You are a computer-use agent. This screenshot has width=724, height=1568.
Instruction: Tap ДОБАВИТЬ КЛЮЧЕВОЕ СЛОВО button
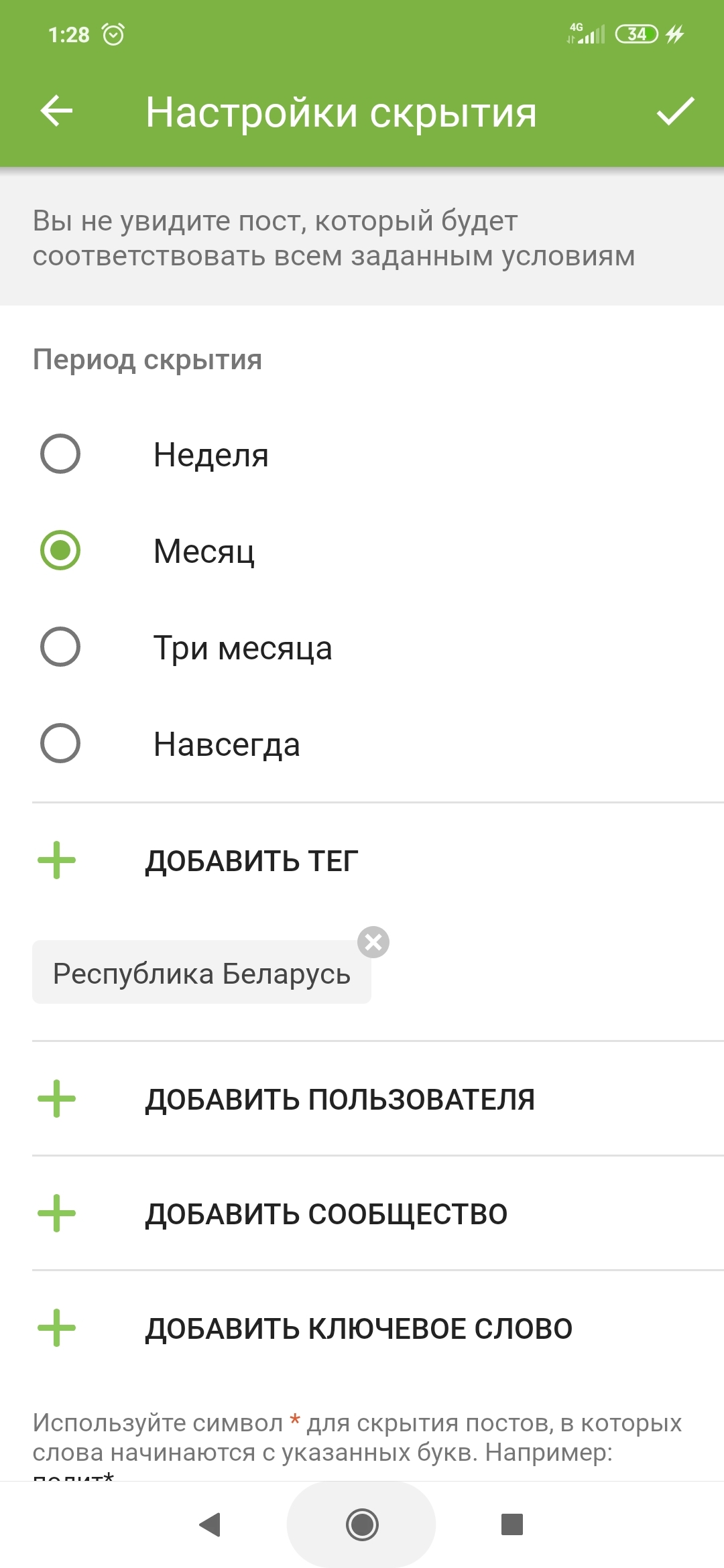pyautogui.click(x=359, y=1329)
